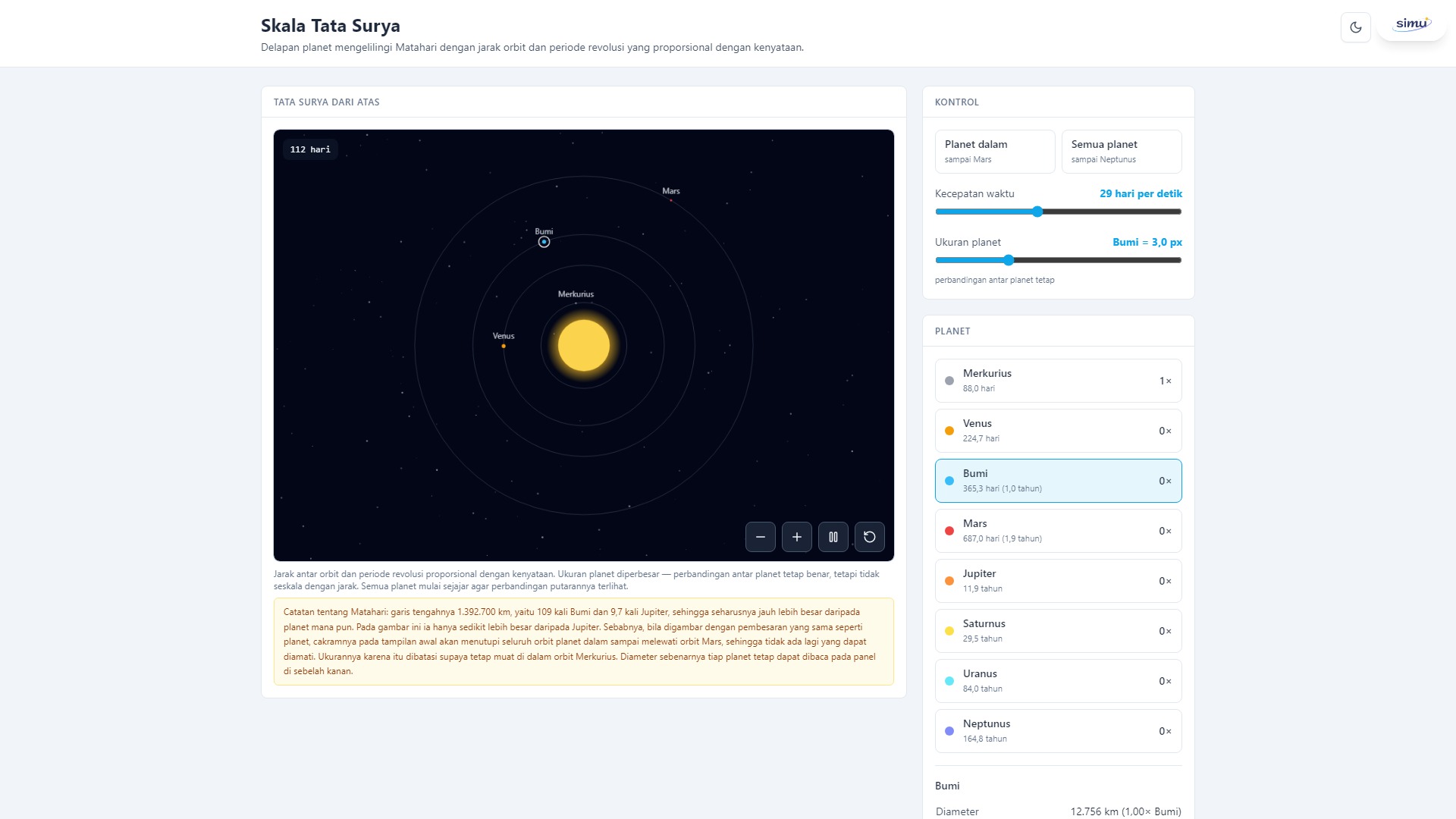Choose Jupiter from the planet list
This screenshot has width=1456, height=819.
tap(1058, 581)
